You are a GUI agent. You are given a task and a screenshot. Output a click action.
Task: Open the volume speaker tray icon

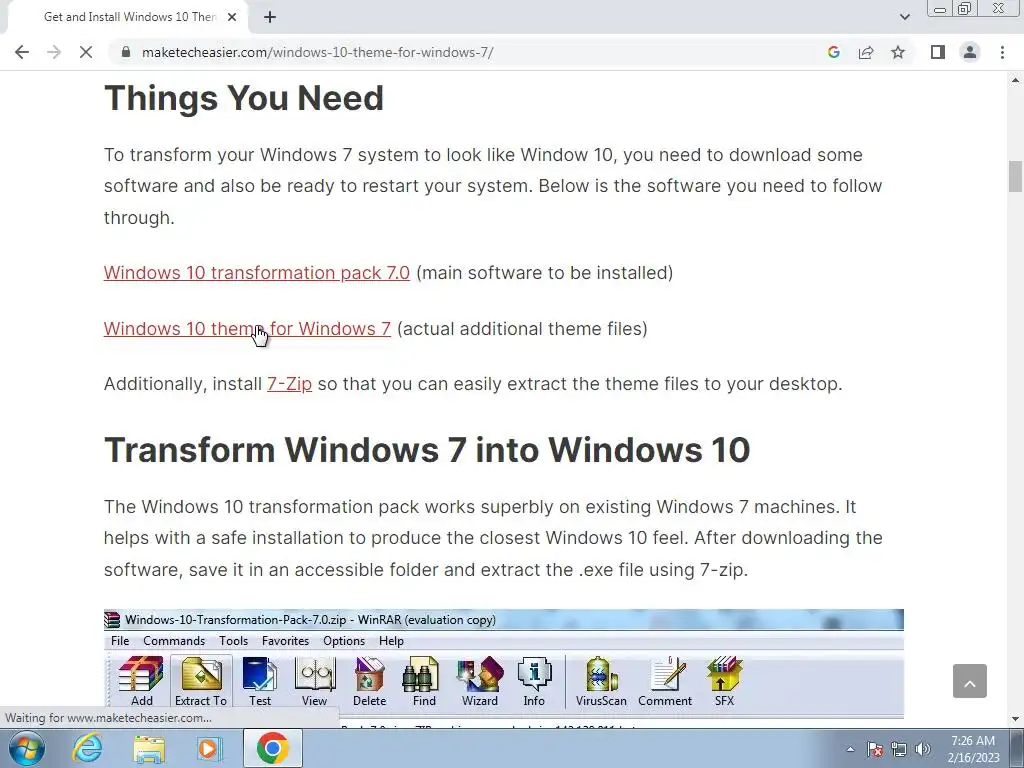coord(923,749)
